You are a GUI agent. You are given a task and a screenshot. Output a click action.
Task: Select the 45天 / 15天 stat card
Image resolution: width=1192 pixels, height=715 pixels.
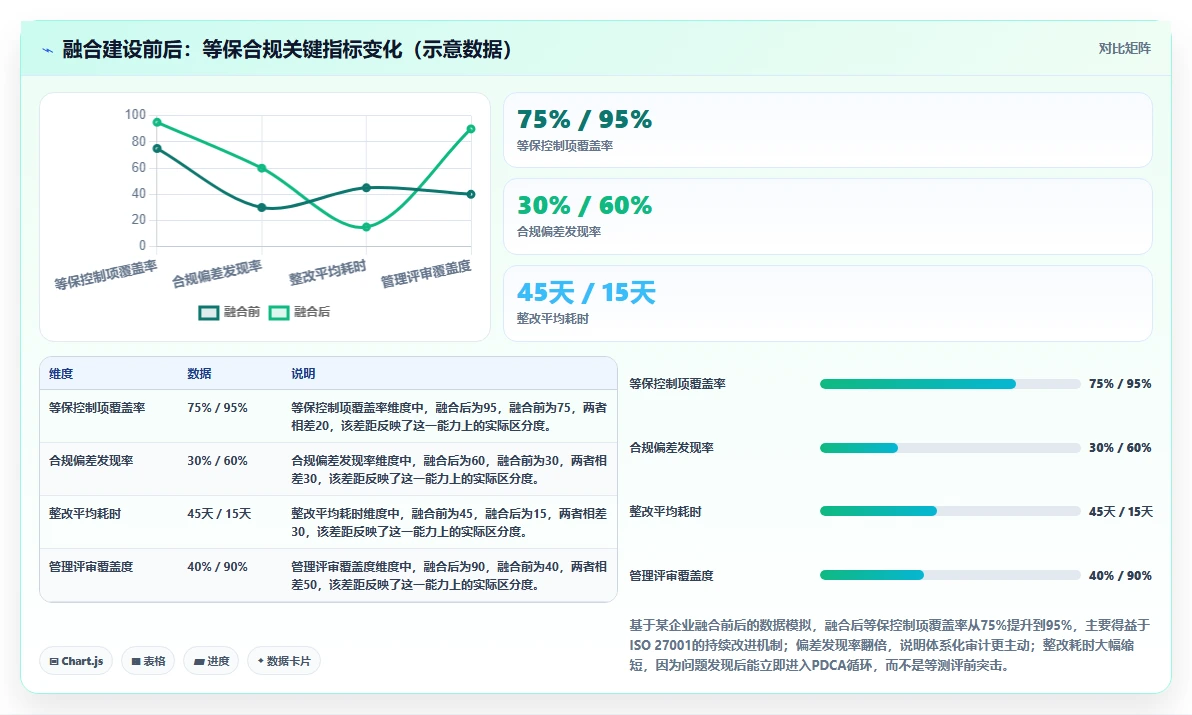(828, 303)
